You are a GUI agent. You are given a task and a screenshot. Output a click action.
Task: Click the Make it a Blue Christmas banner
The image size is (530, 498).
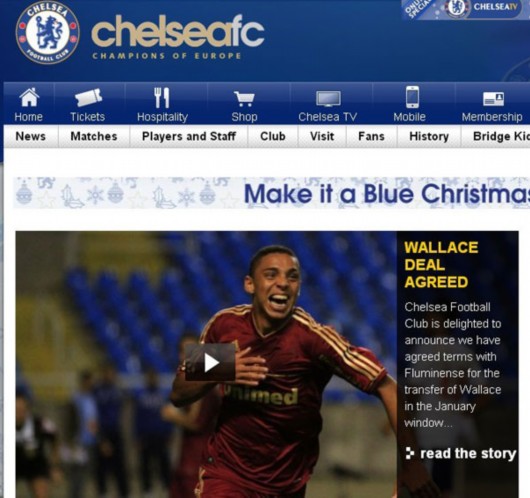coord(271,193)
